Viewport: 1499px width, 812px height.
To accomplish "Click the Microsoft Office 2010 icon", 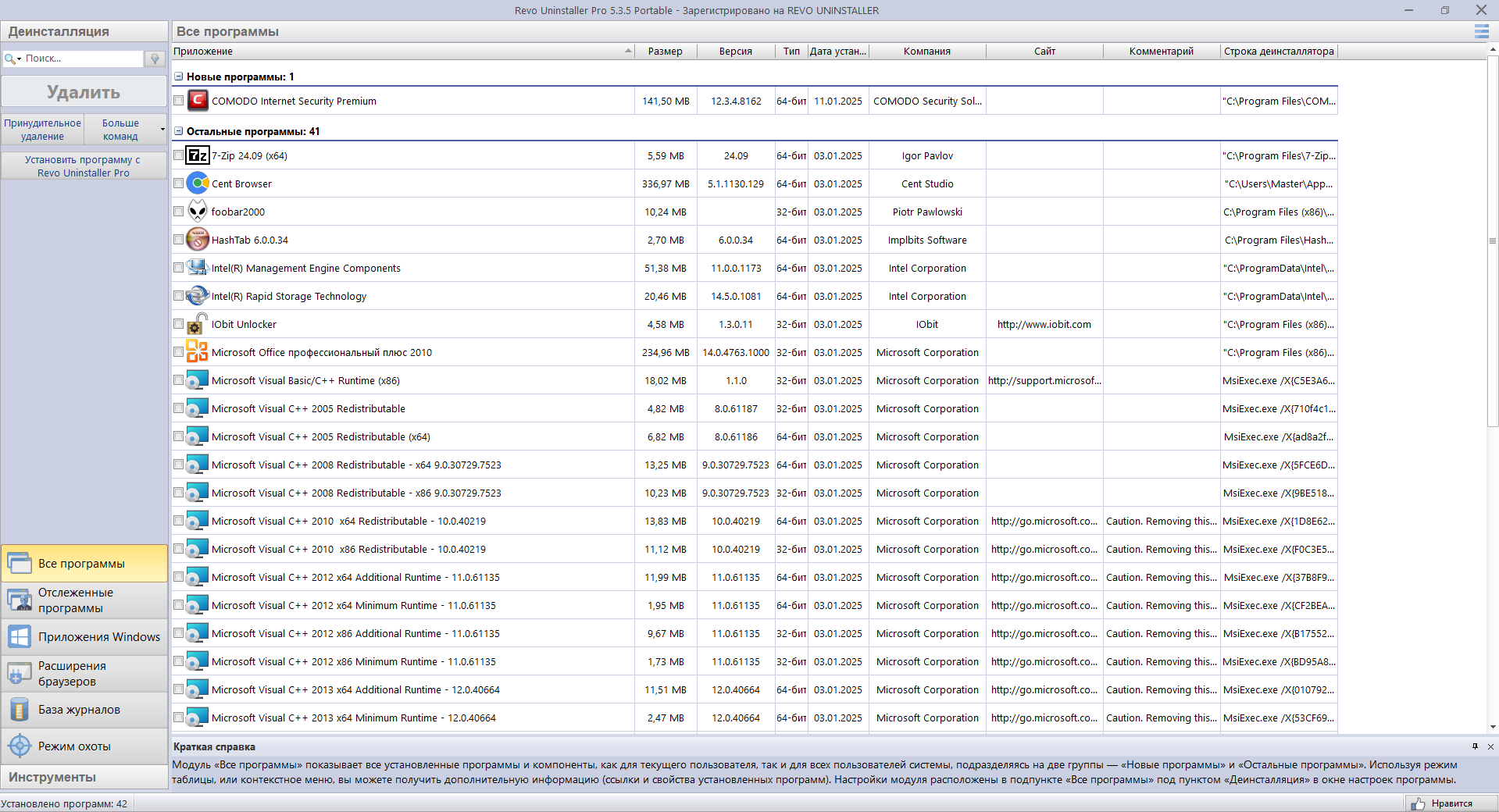I will (198, 352).
